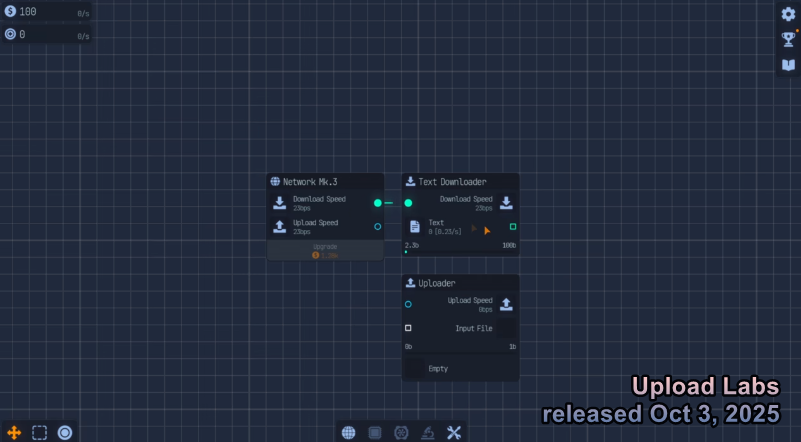Viewport: 801px width, 442px height.
Task: Open the wrench and screwdriver tools menu
Action: tap(453, 432)
